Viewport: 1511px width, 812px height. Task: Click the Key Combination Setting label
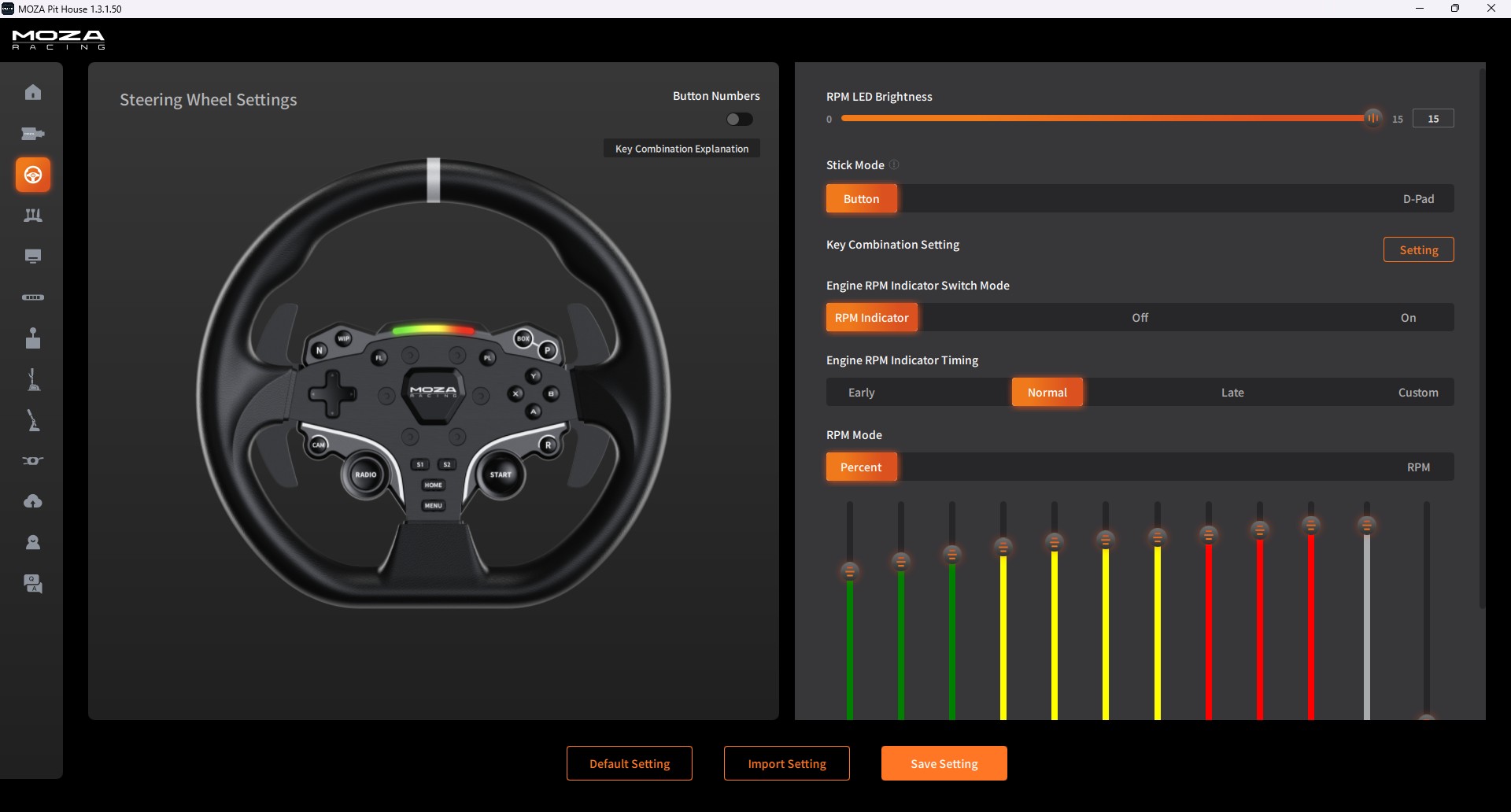[x=892, y=245]
